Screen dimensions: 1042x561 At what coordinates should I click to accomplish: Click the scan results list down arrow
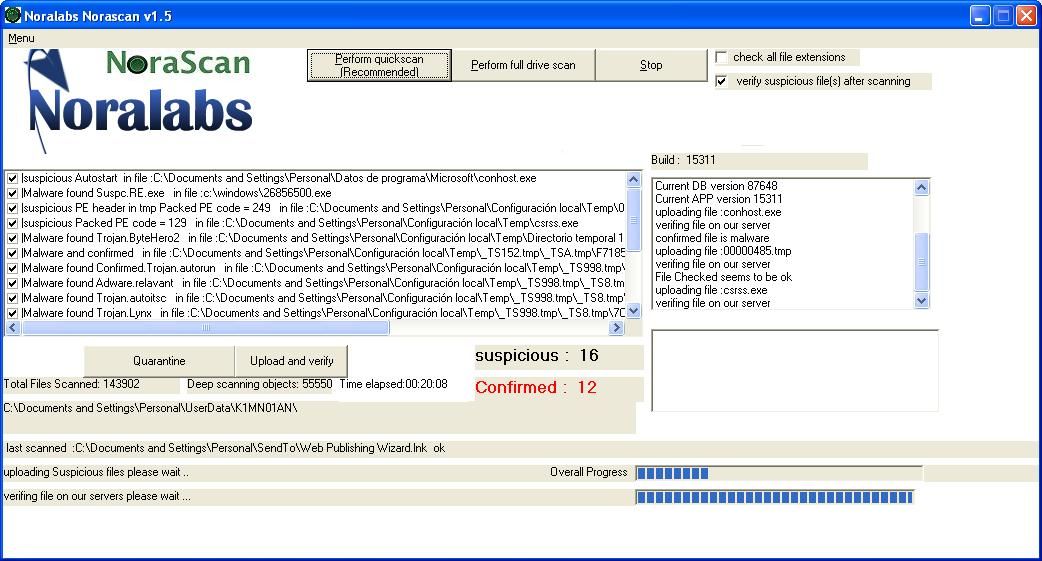click(x=633, y=310)
